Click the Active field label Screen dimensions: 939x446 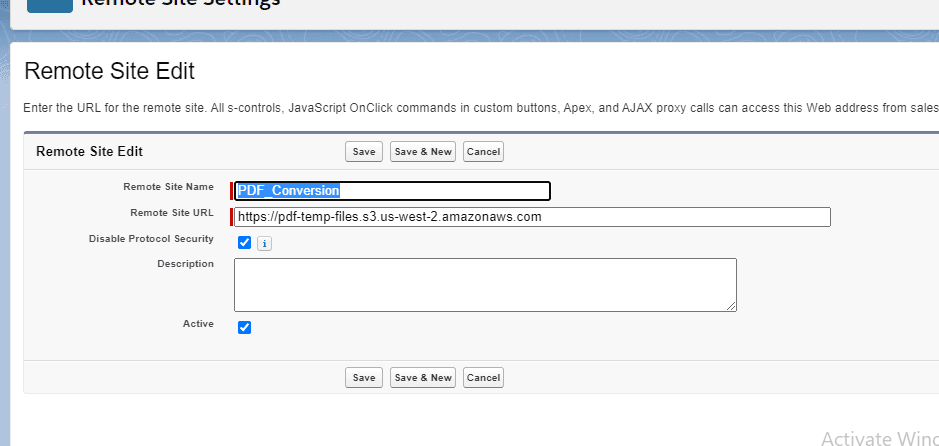198,324
